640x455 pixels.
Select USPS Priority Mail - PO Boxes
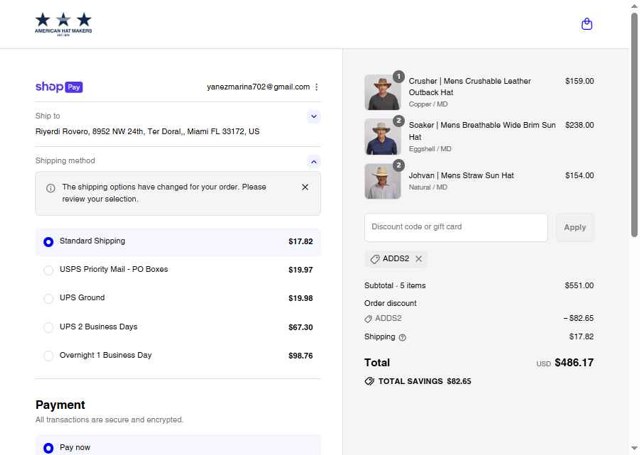coord(178,270)
